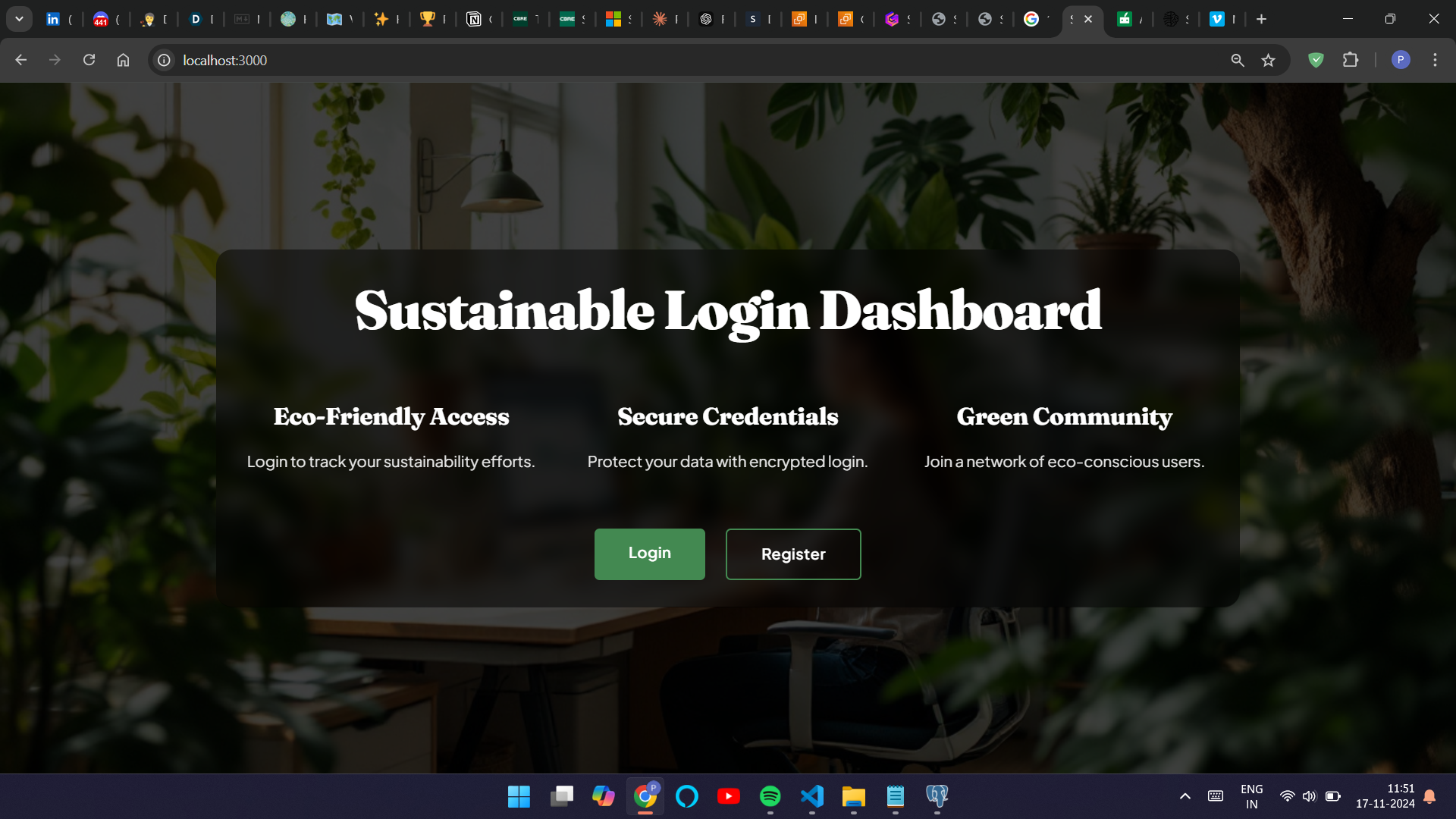
Task: Open YouTube from the taskbar
Action: 729,796
